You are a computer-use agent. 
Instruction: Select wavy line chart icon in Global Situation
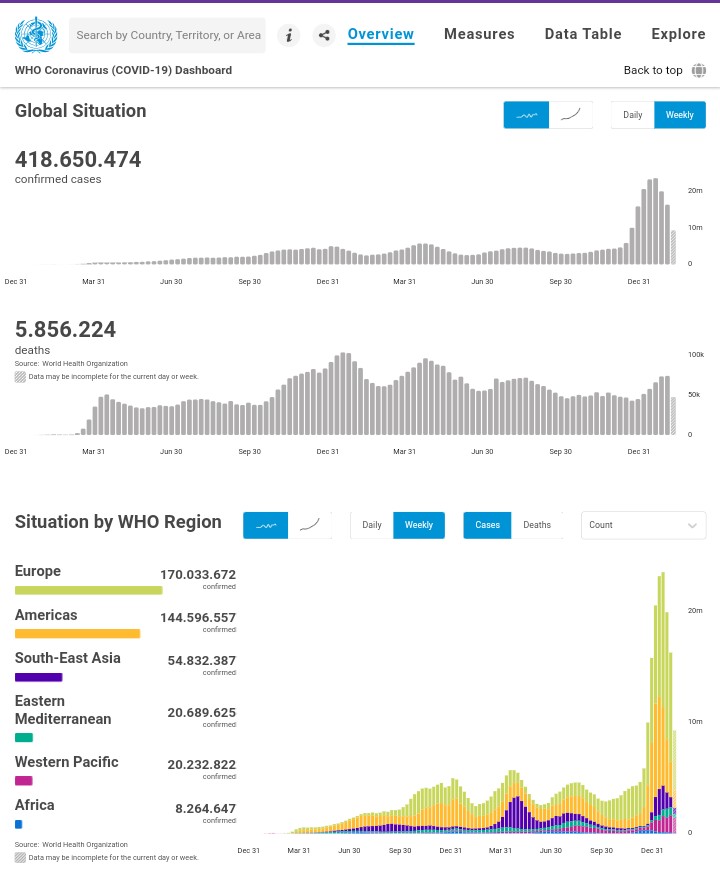click(526, 115)
